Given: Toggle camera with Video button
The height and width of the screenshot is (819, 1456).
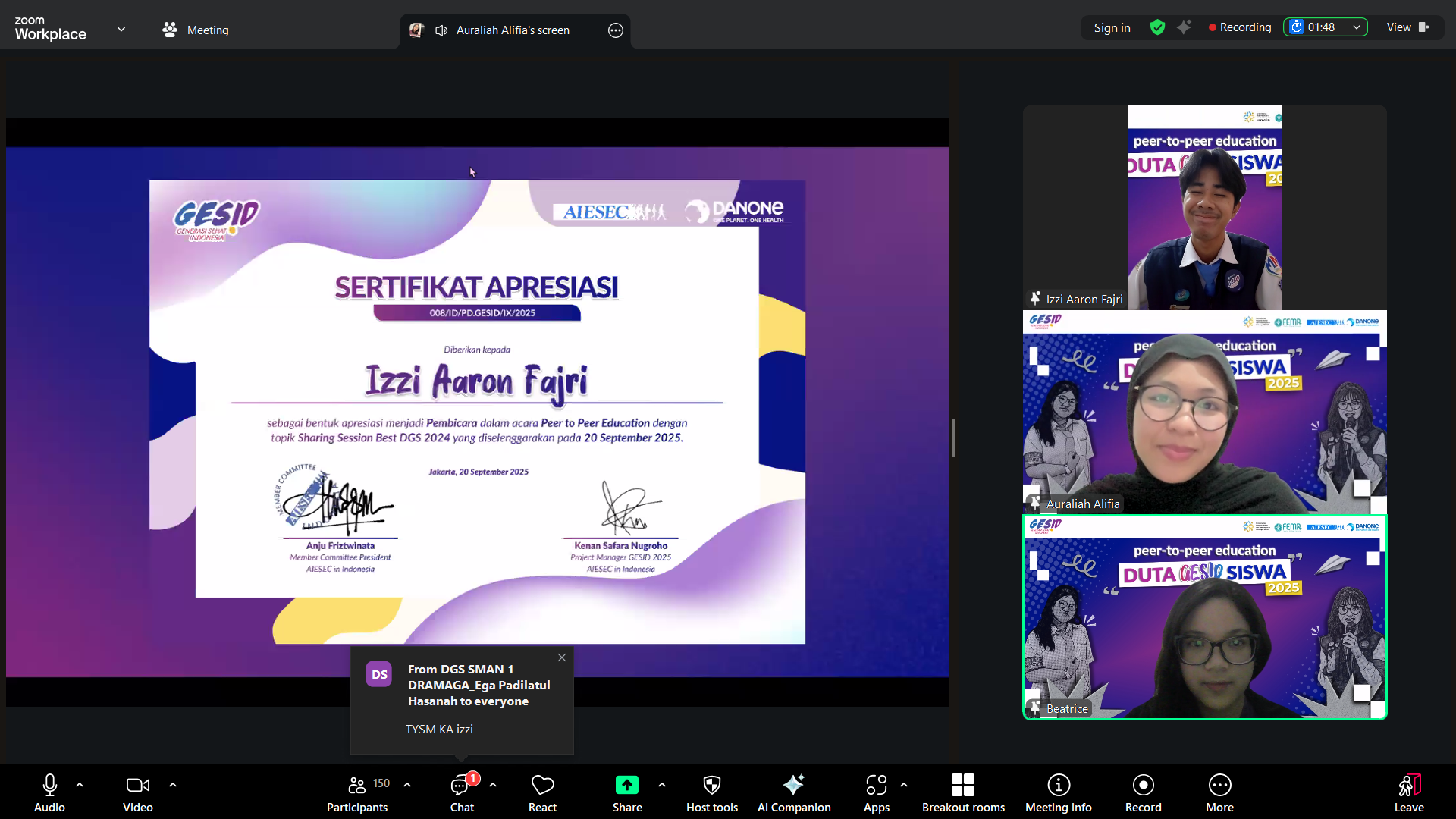Looking at the screenshot, I should [x=137, y=786].
